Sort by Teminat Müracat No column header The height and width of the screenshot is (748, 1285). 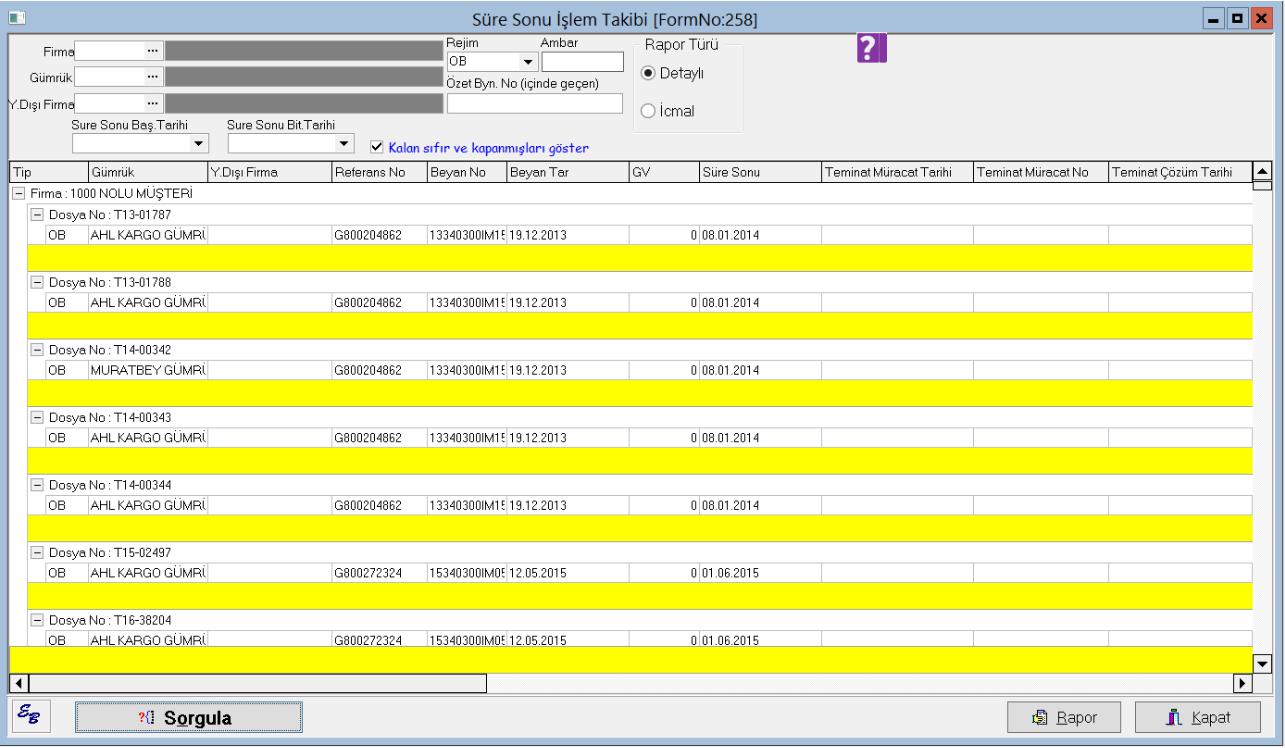pyautogui.click(x=1041, y=173)
